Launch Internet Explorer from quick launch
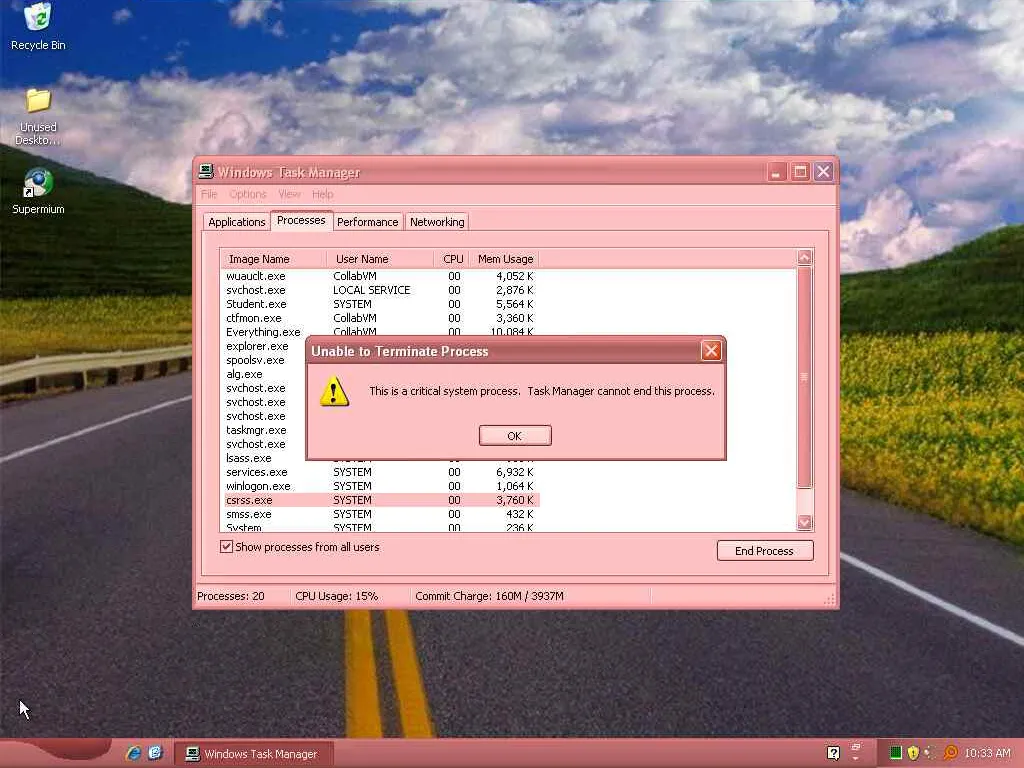Viewport: 1024px width, 768px height. (134, 753)
